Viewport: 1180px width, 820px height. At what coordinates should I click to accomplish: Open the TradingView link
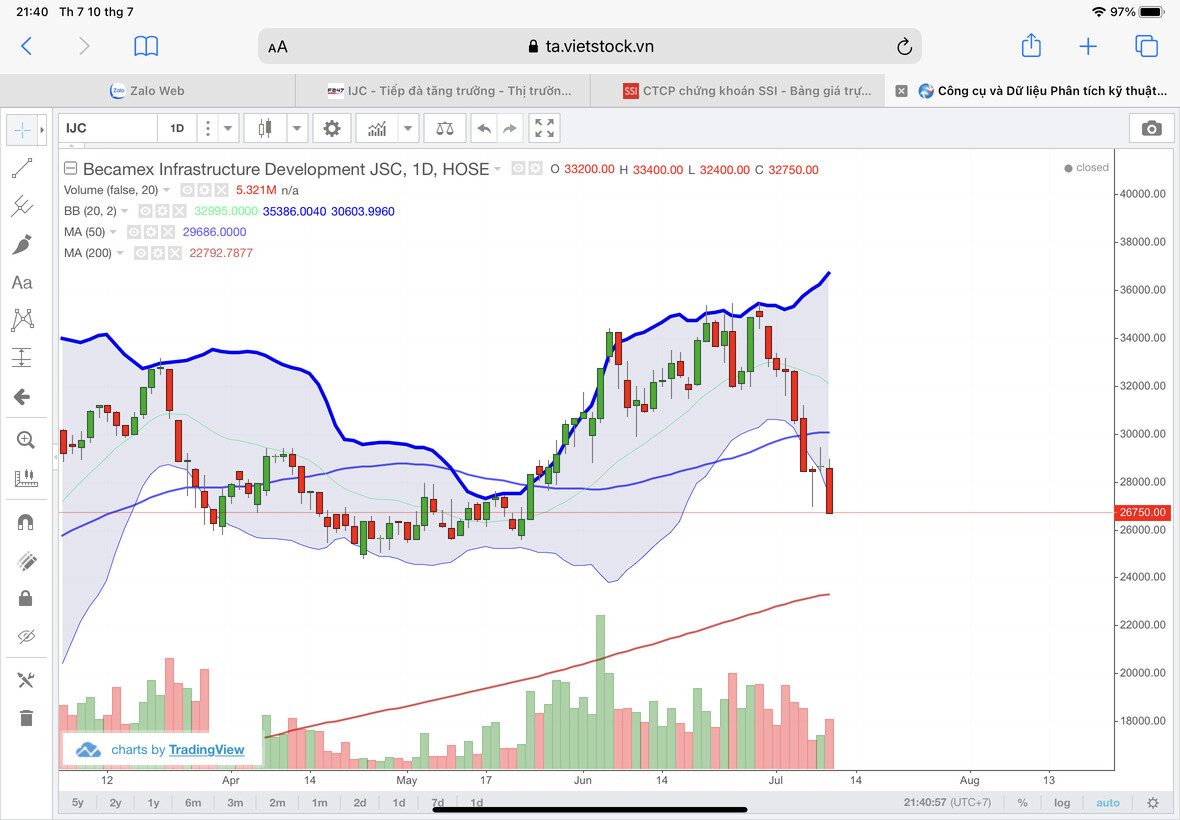tap(206, 749)
